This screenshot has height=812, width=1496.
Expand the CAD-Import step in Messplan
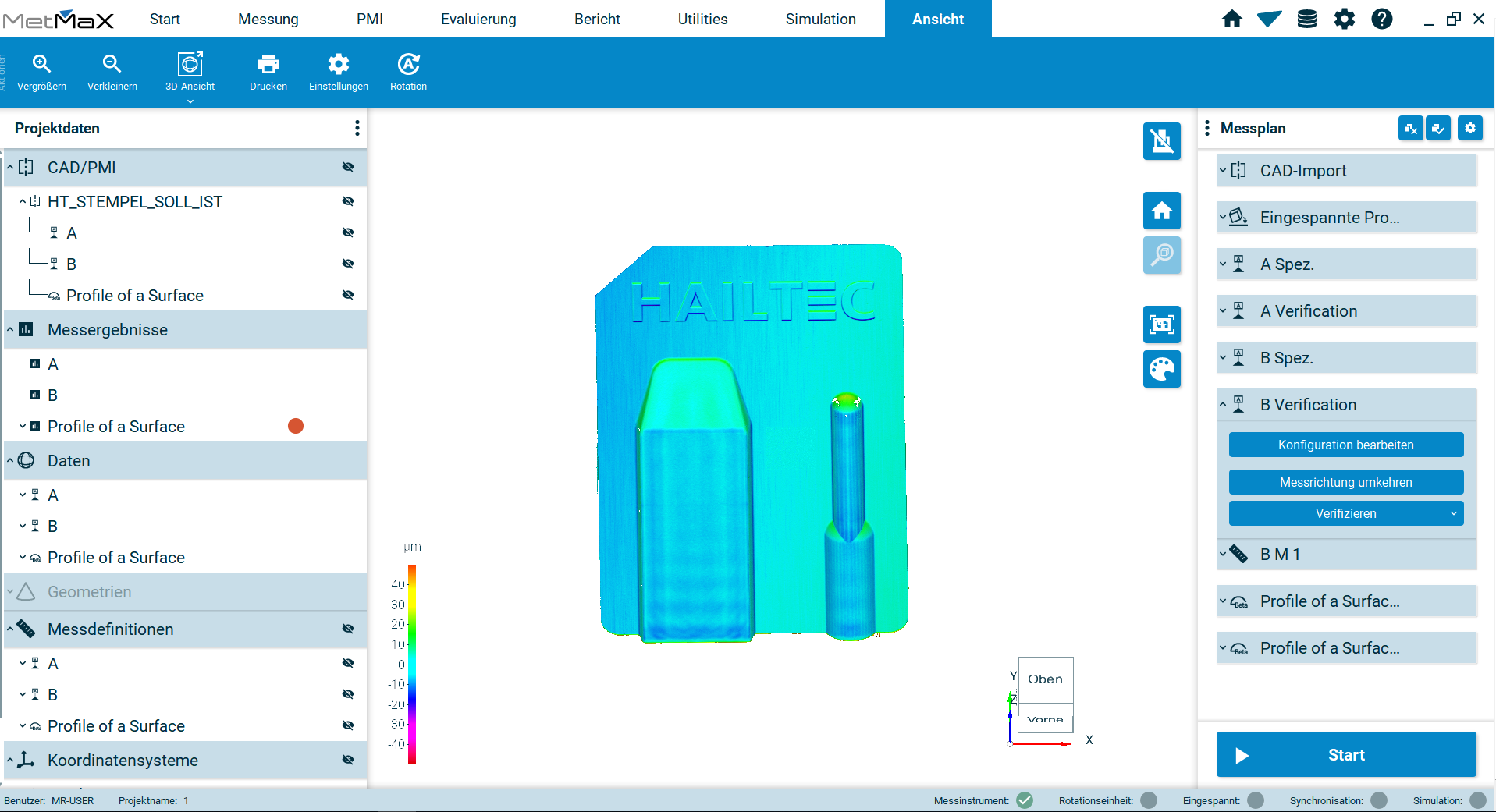pyautogui.click(x=1223, y=170)
